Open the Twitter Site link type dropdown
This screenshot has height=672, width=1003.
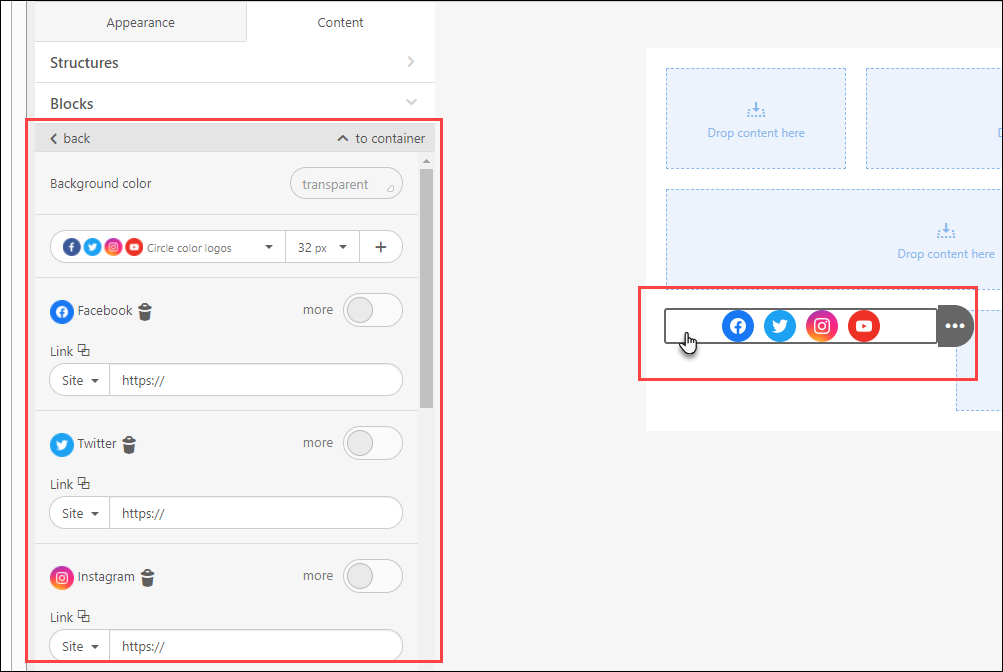tap(80, 513)
